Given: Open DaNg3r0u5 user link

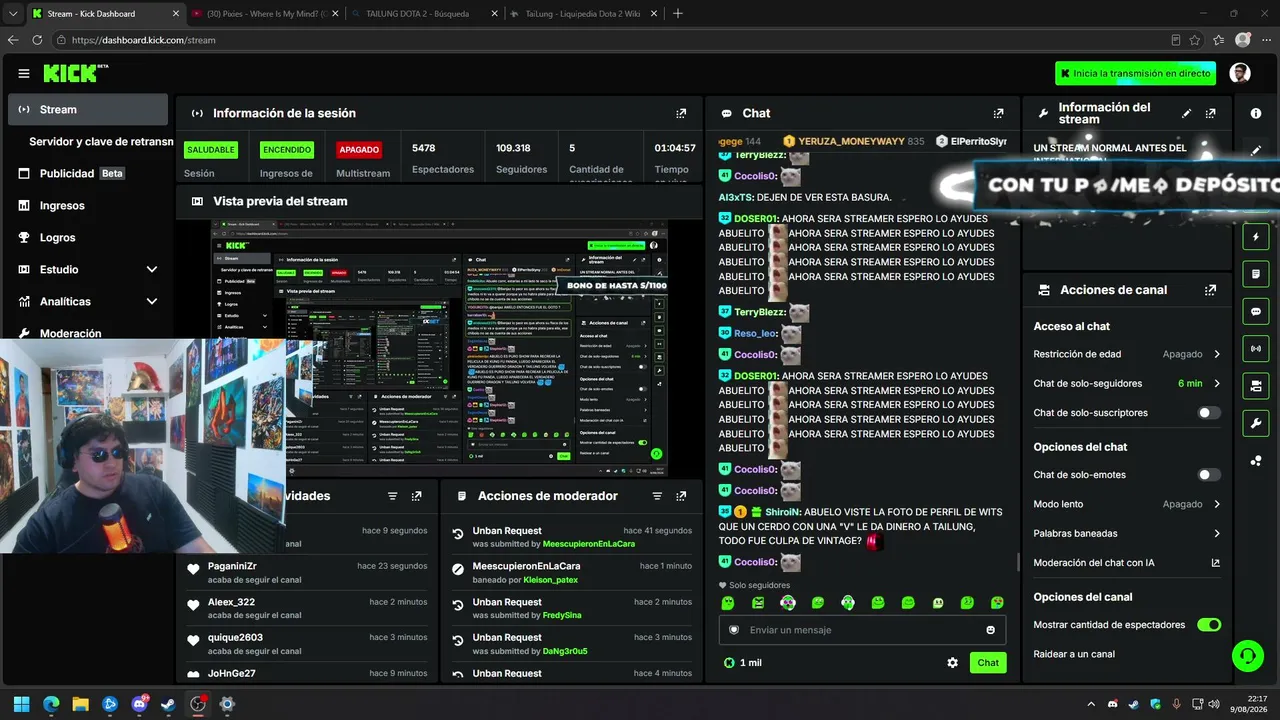Looking at the screenshot, I should point(565,651).
